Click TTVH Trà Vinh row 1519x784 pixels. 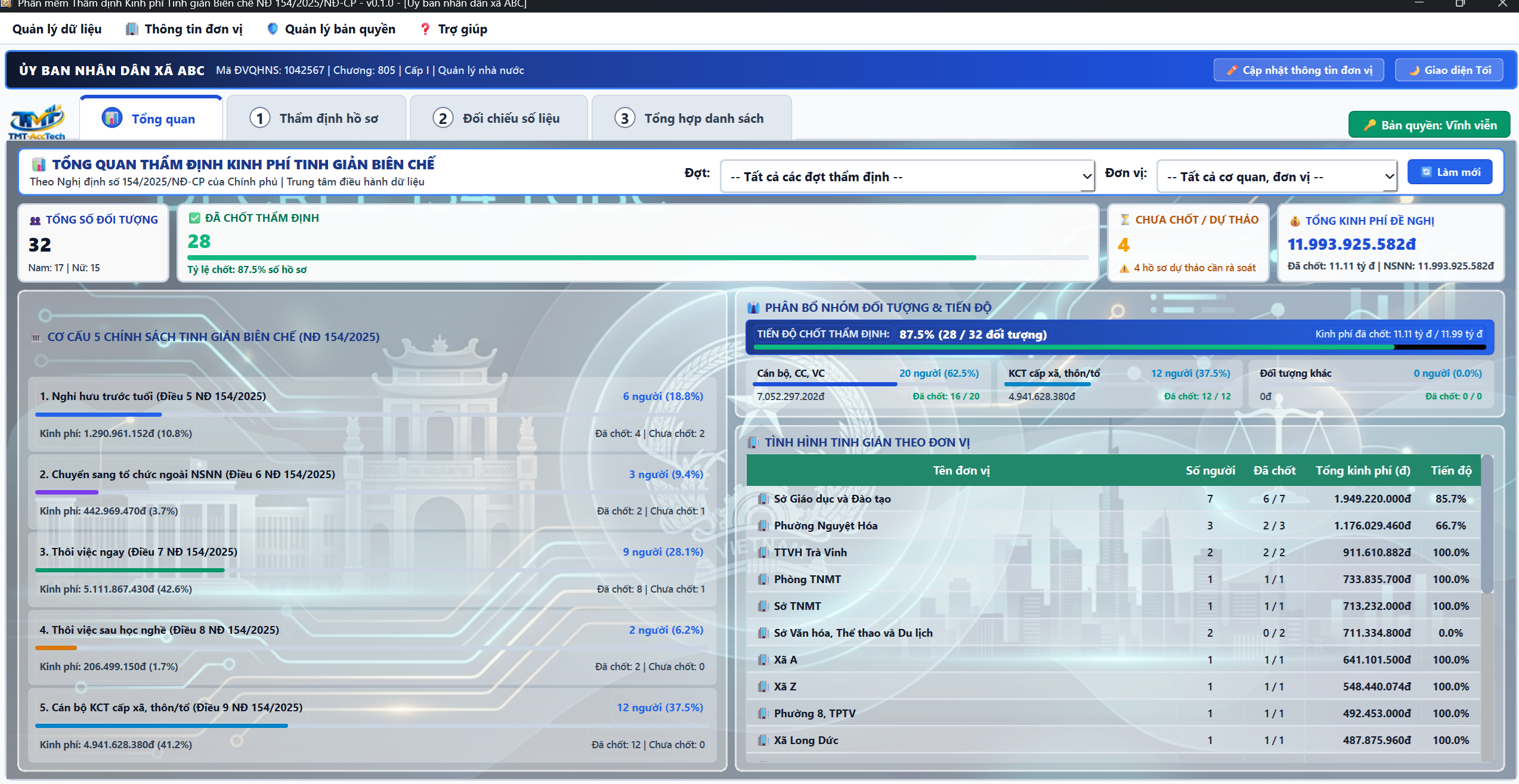(x=1113, y=553)
